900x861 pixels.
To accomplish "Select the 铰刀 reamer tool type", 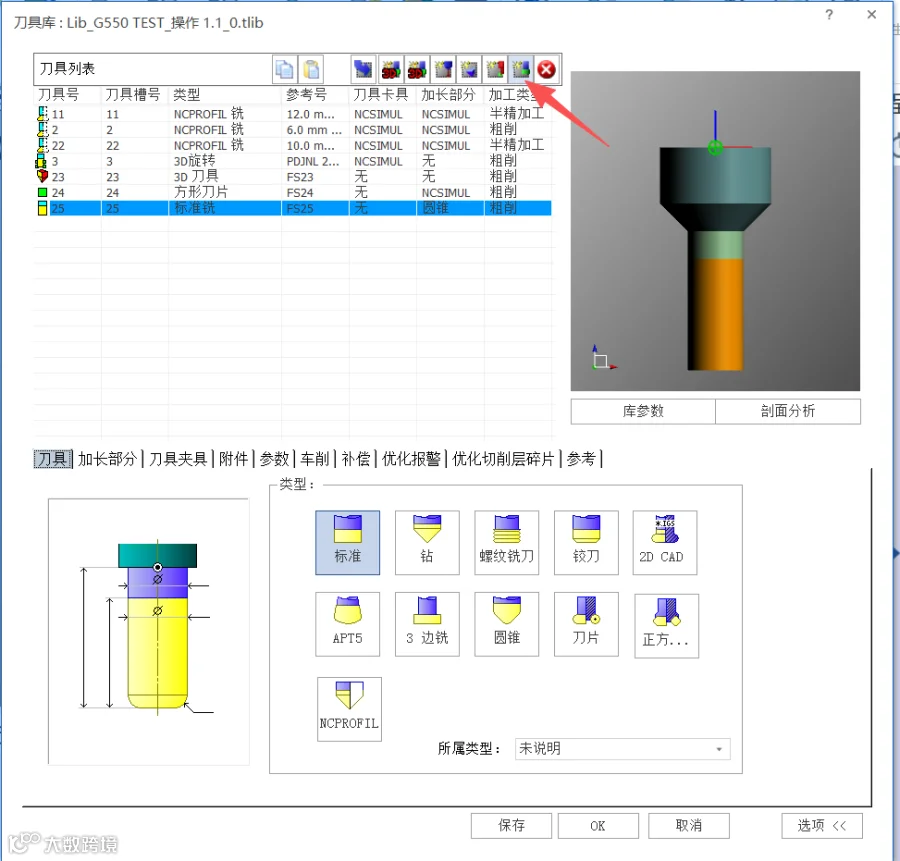I will click(x=586, y=542).
